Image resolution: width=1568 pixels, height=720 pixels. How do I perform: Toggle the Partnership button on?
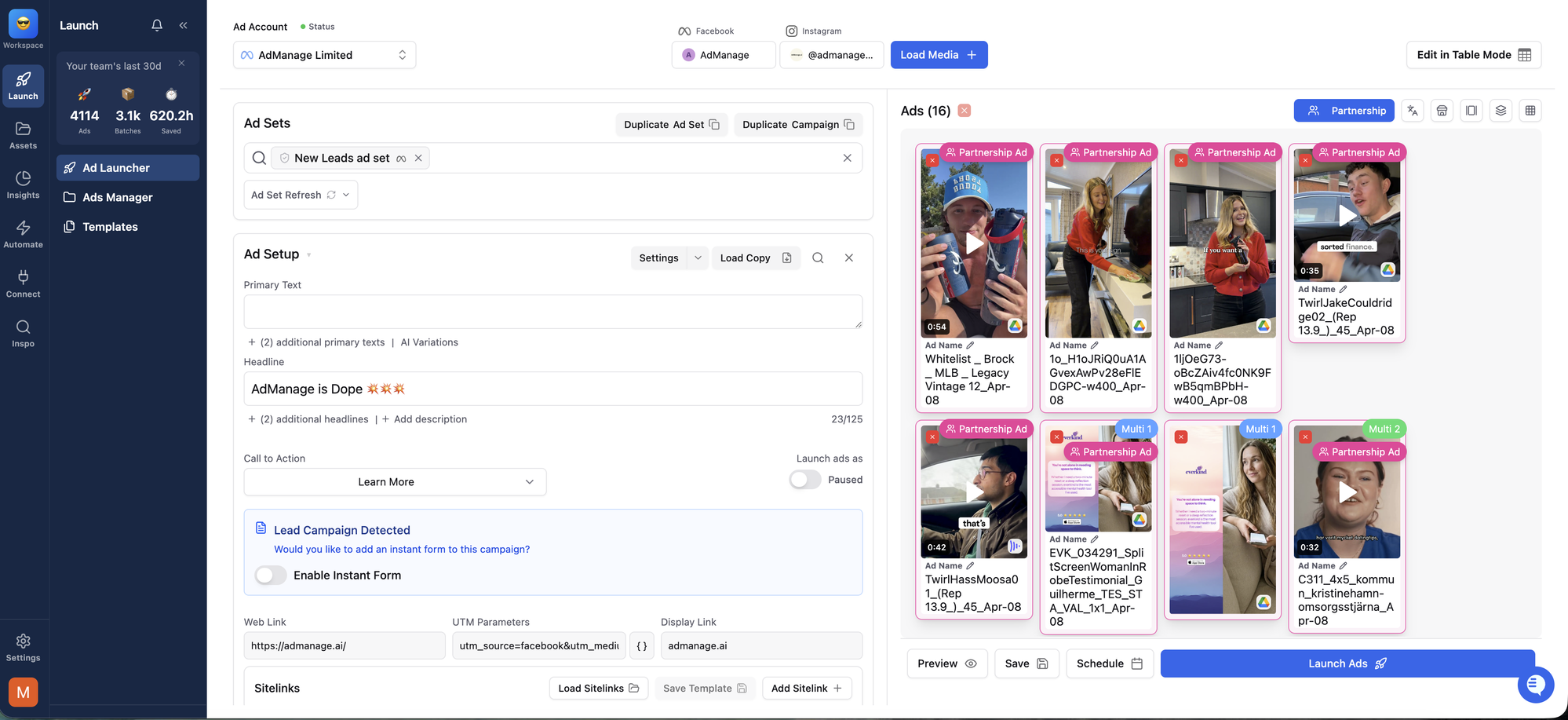coord(1344,111)
